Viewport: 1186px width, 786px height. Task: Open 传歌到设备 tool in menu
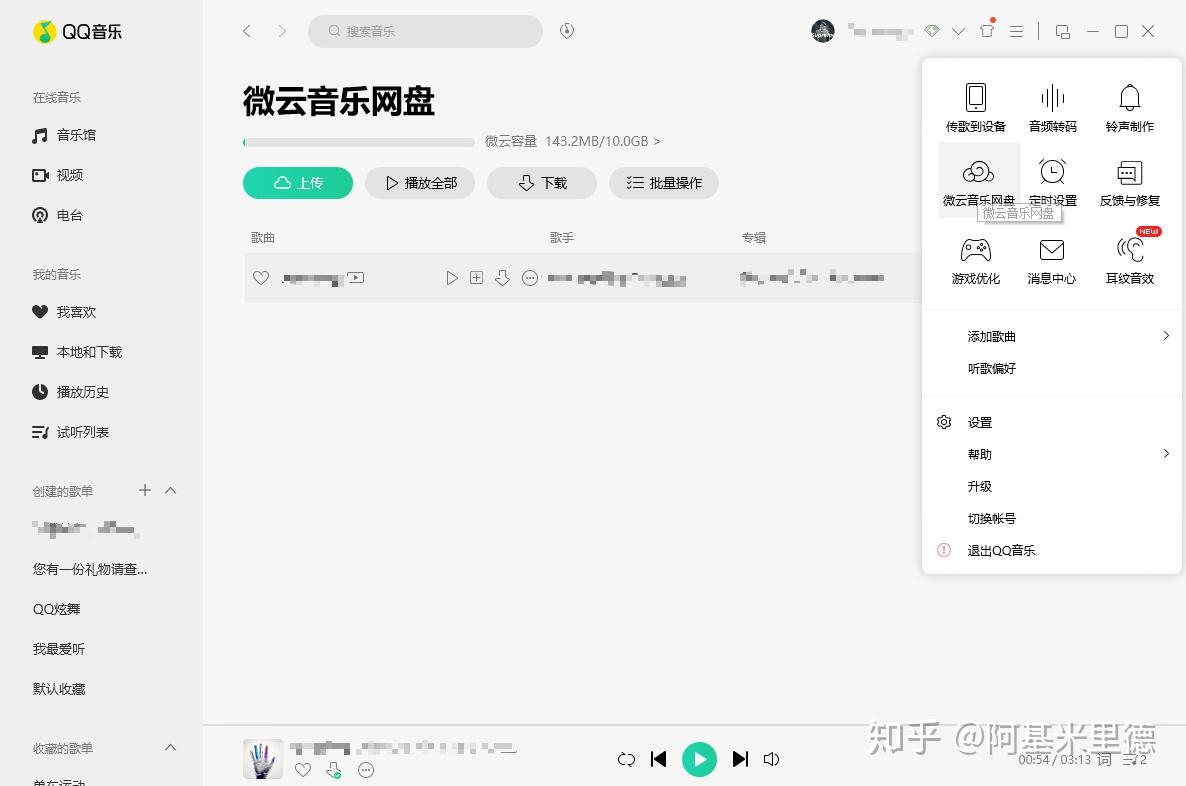tap(976, 107)
